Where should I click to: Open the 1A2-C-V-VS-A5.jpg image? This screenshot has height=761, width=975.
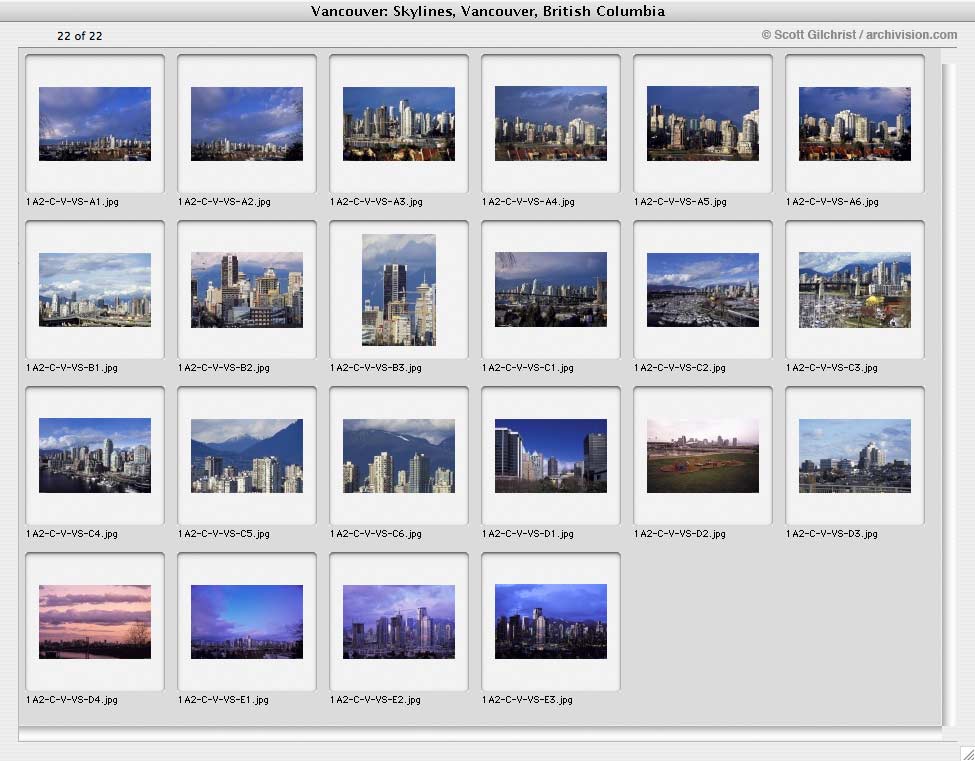point(703,124)
